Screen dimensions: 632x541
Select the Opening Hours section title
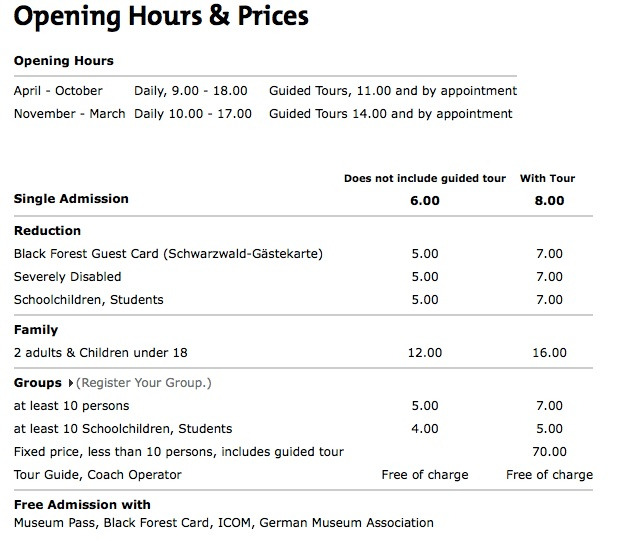tap(64, 60)
